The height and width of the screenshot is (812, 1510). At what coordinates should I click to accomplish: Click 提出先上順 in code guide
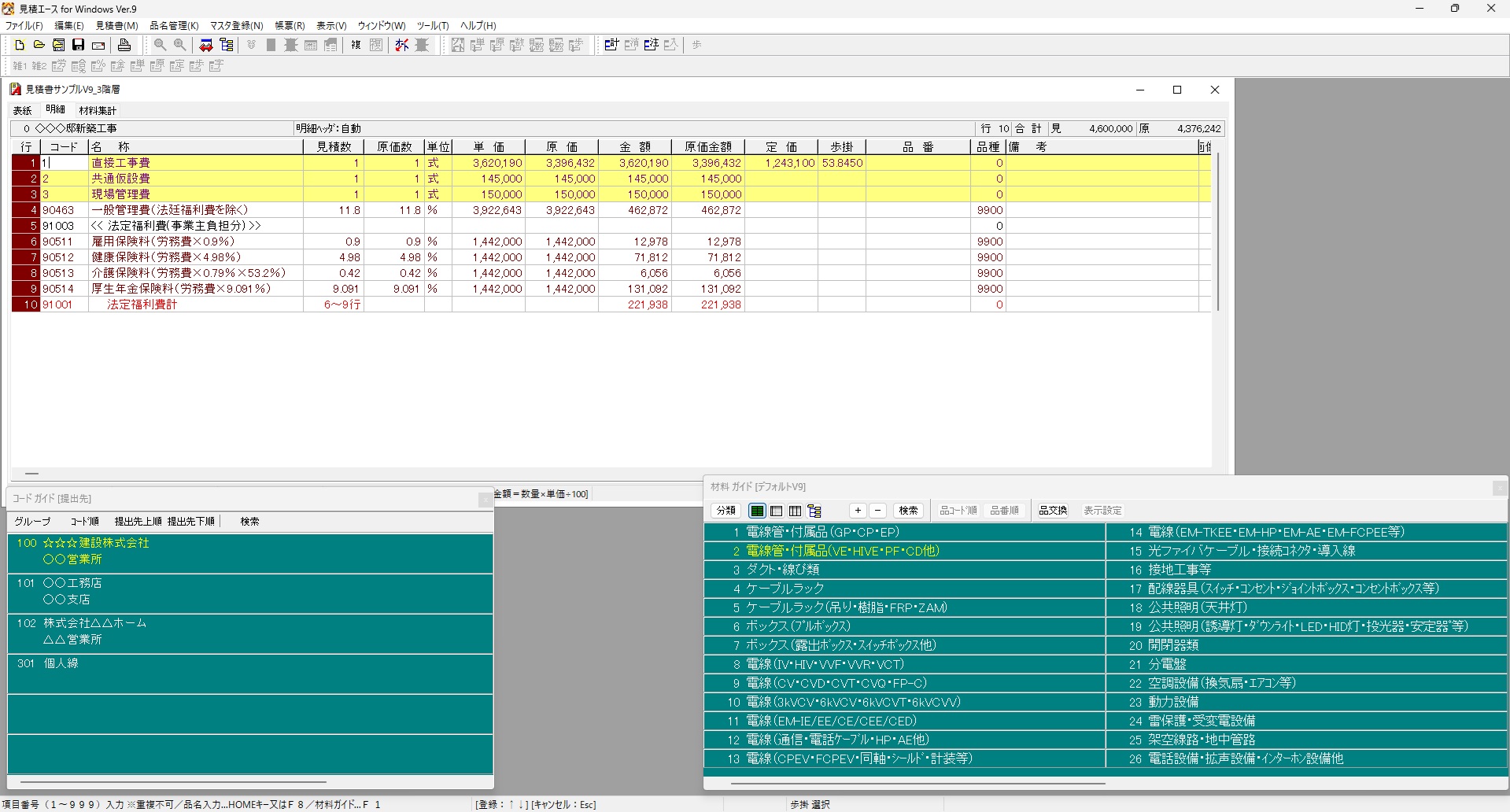[138, 522]
